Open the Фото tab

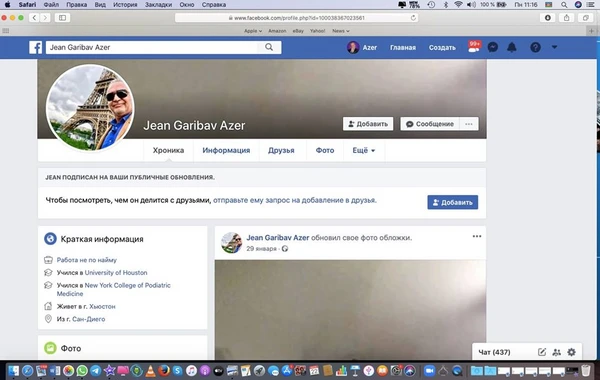pyautogui.click(x=325, y=150)
